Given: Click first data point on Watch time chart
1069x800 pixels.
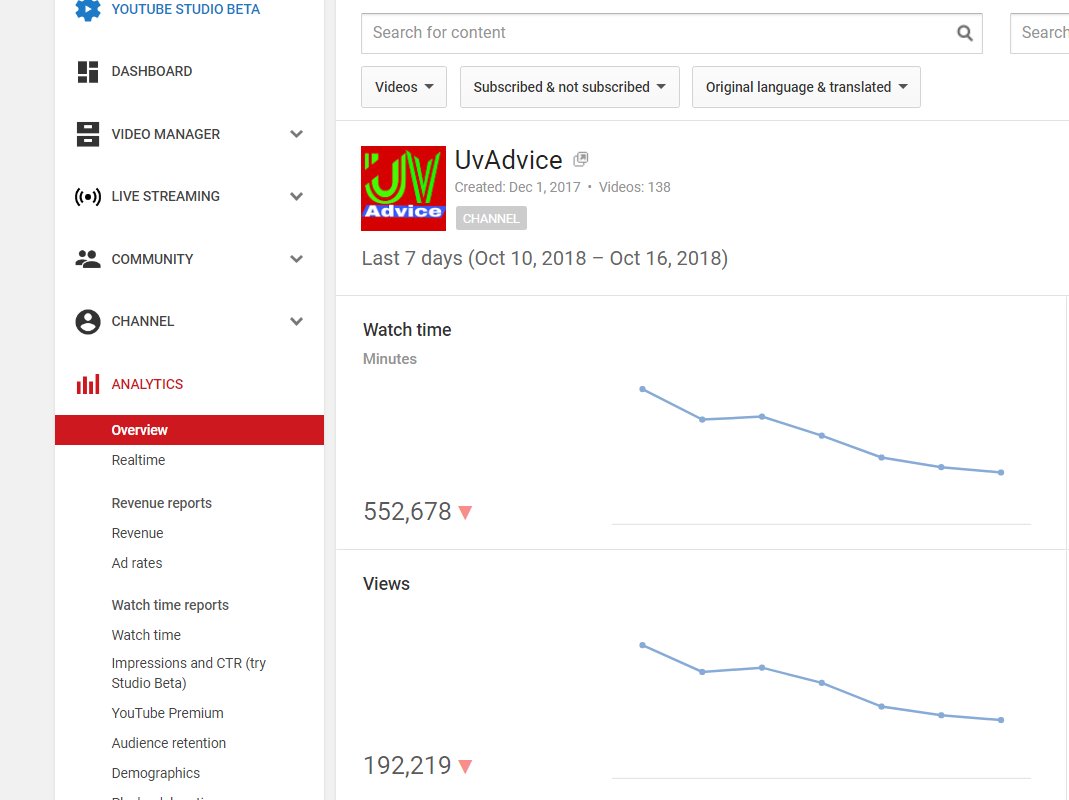Looking at the screenshot, I should tap(642, 389).
